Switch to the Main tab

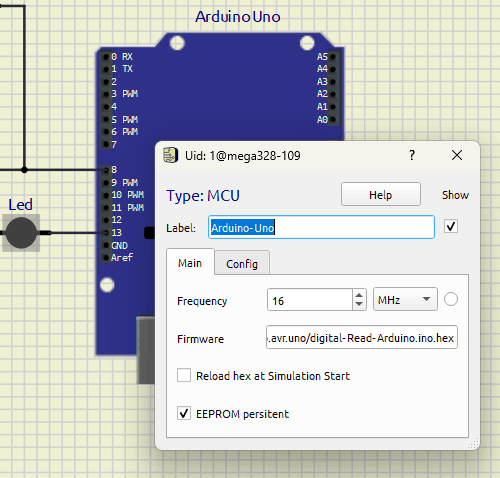click(x=190, y=263)
